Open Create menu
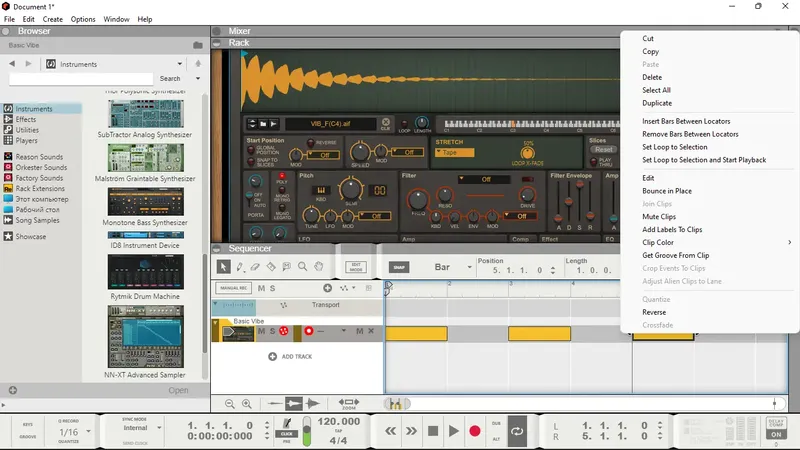 click(x=53, y=19)
